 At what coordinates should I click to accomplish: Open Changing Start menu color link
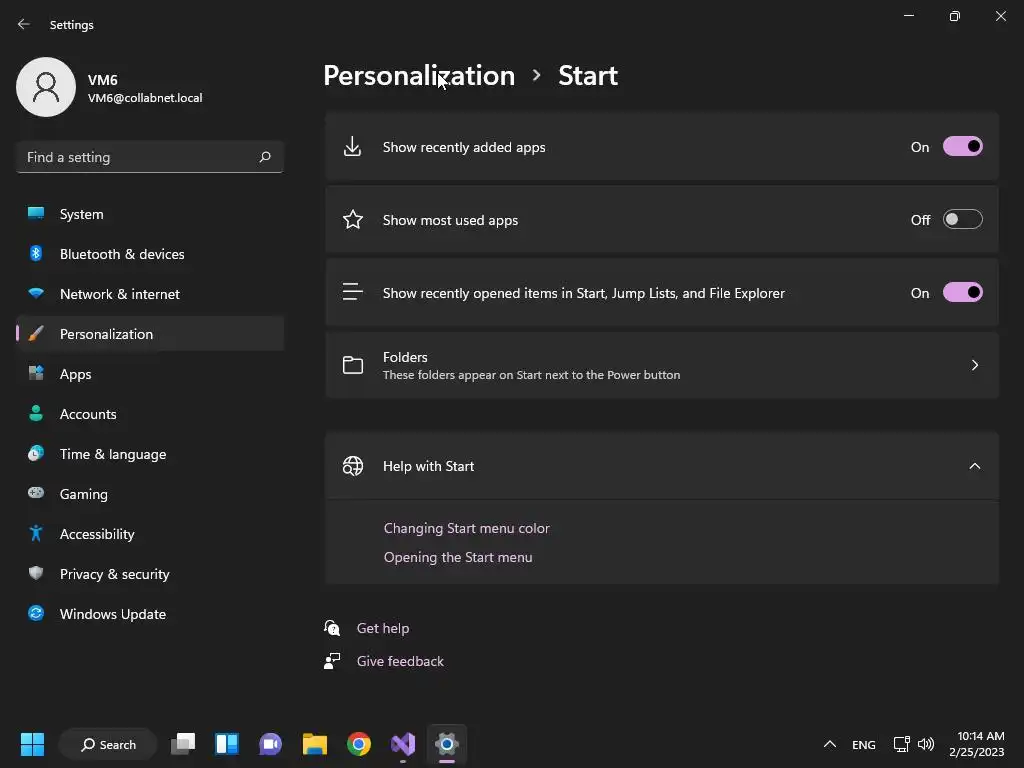coord(466,528)
